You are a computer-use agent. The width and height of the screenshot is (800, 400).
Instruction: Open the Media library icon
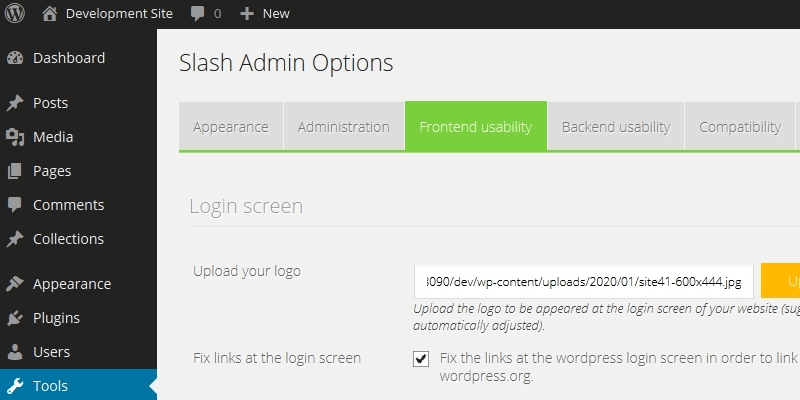[x=15, y=137]
